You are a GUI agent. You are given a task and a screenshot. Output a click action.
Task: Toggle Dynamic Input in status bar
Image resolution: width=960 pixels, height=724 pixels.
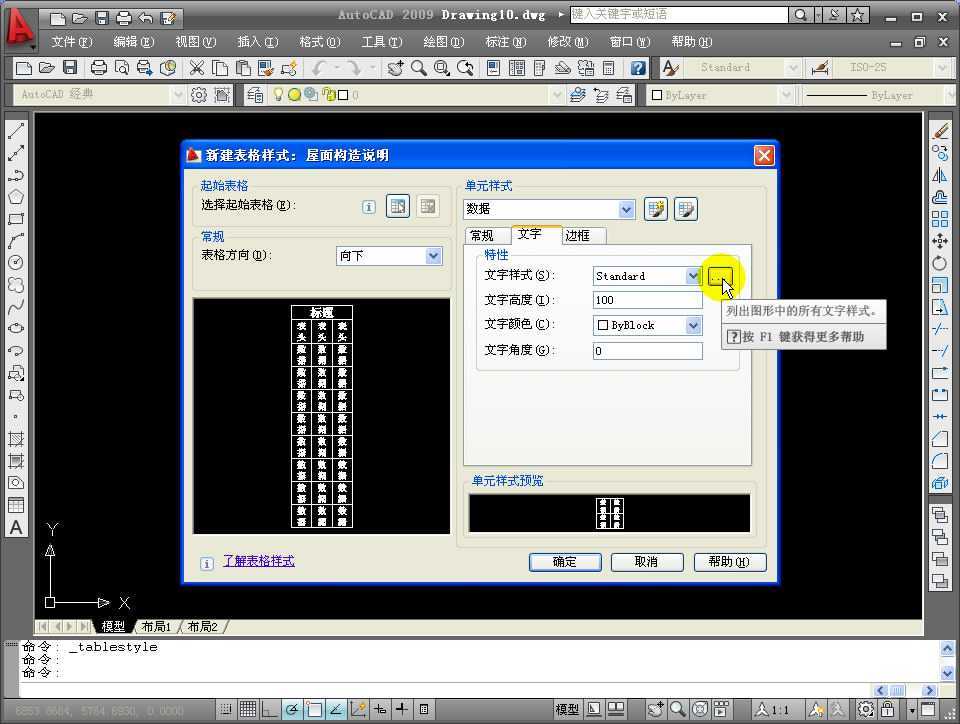pos(380,709)
